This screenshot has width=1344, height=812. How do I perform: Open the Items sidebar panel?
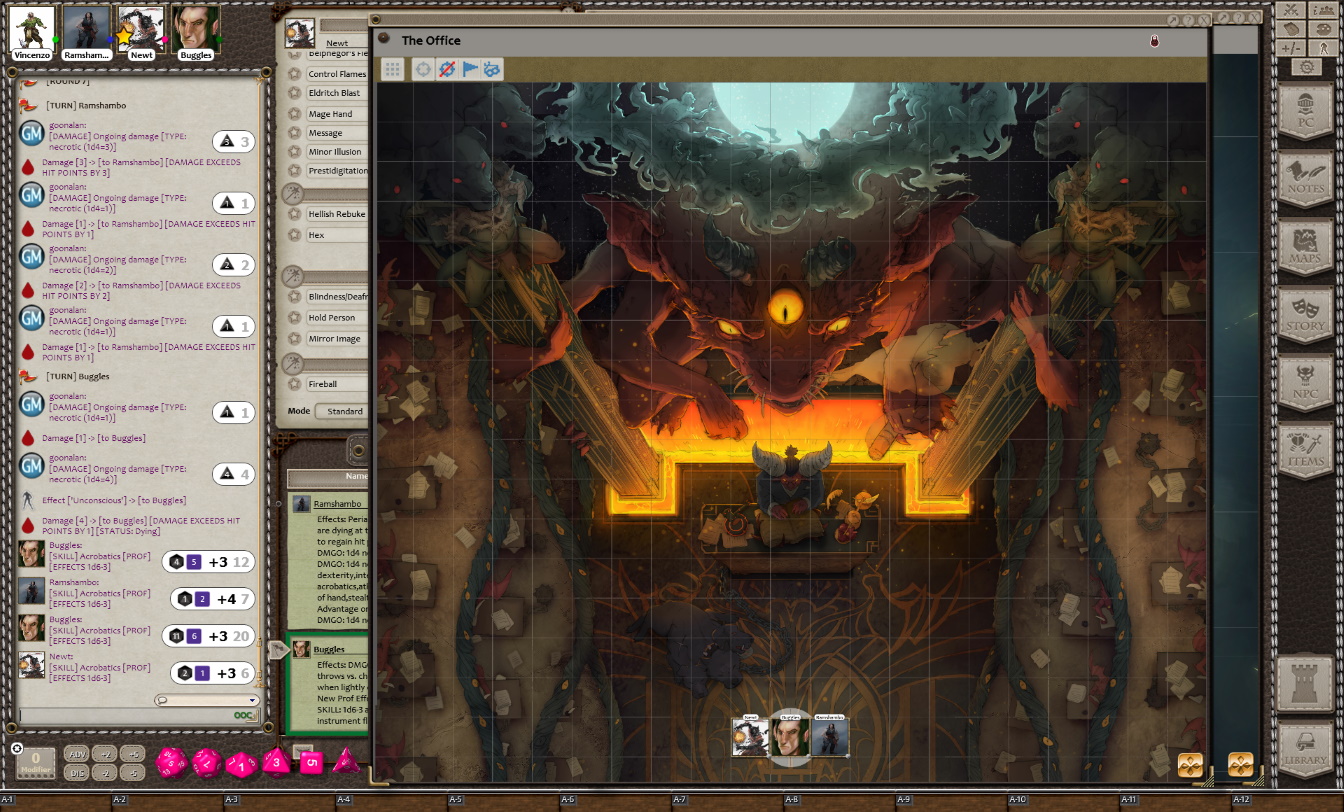(1305, 450)
